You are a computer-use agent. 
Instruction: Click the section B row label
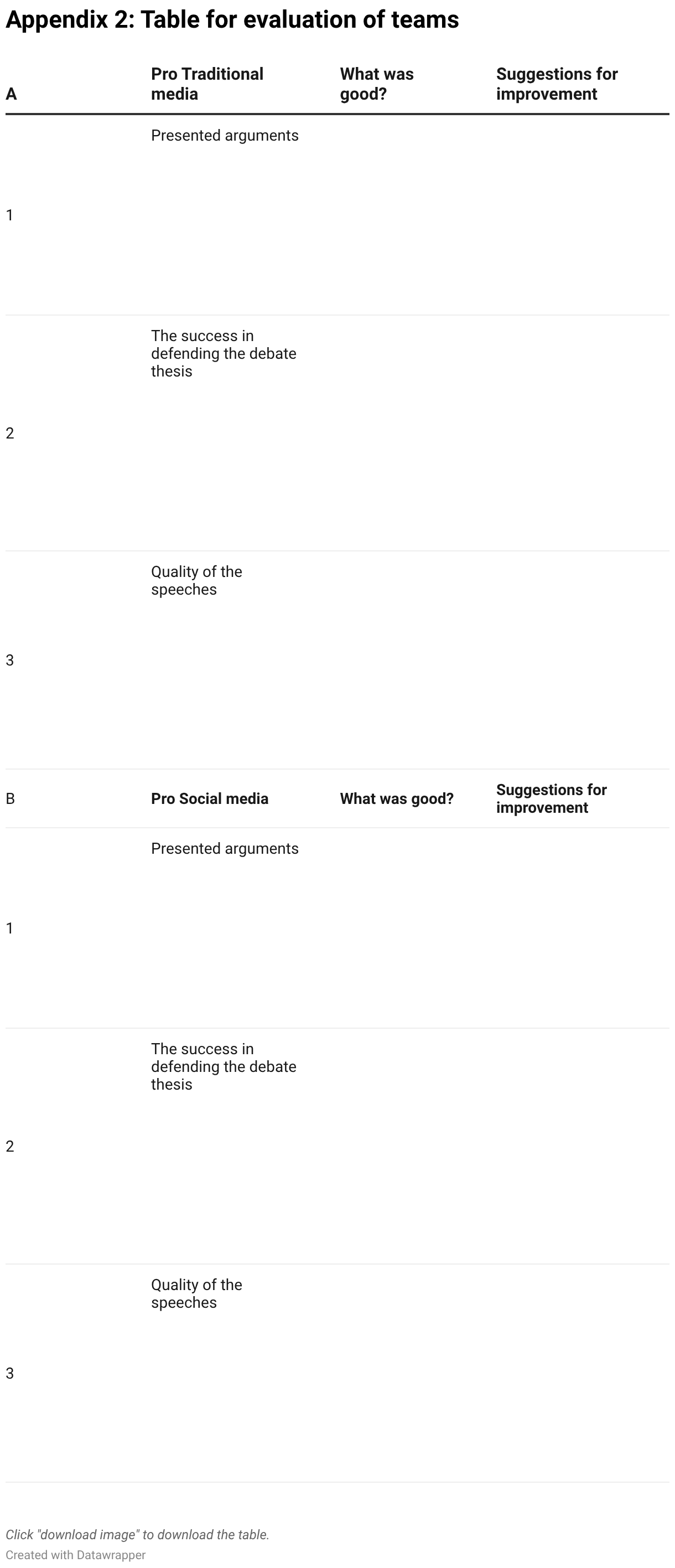11,798
